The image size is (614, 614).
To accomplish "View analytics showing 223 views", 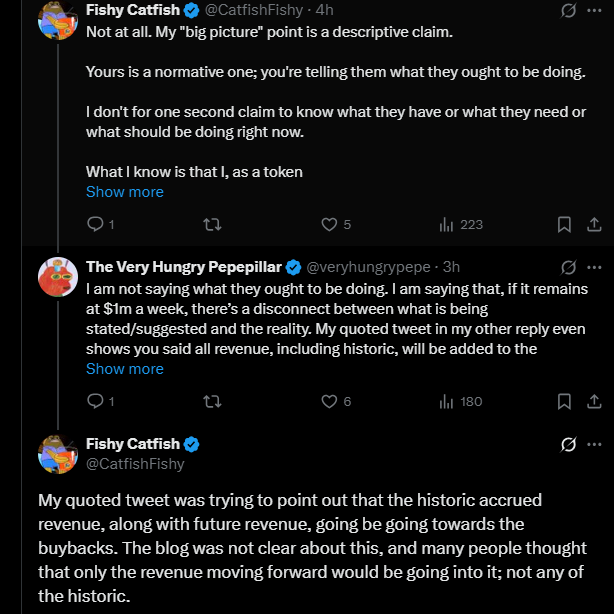I will [x=446, y=224].
